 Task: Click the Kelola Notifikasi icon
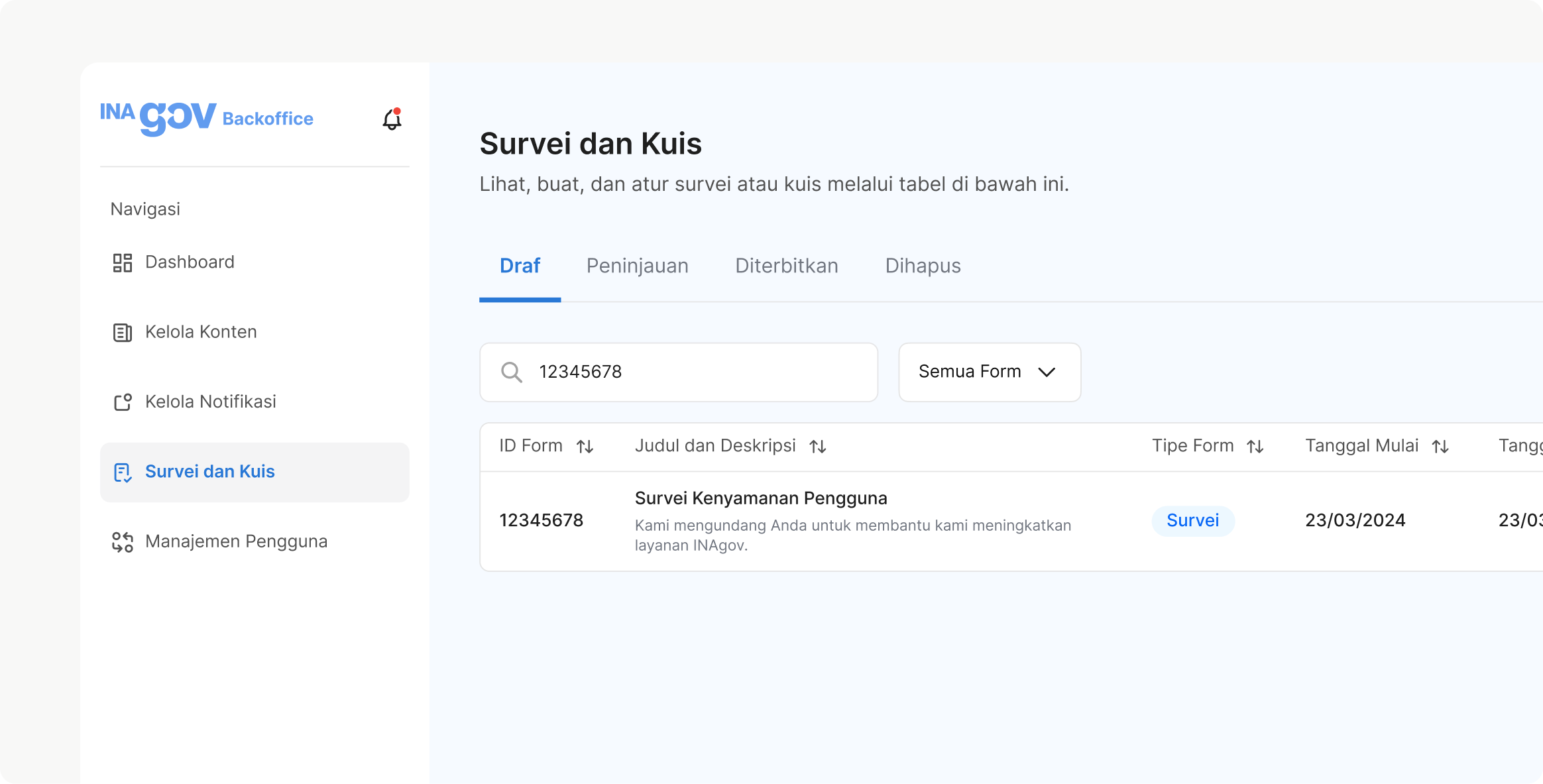click(123, 402)
